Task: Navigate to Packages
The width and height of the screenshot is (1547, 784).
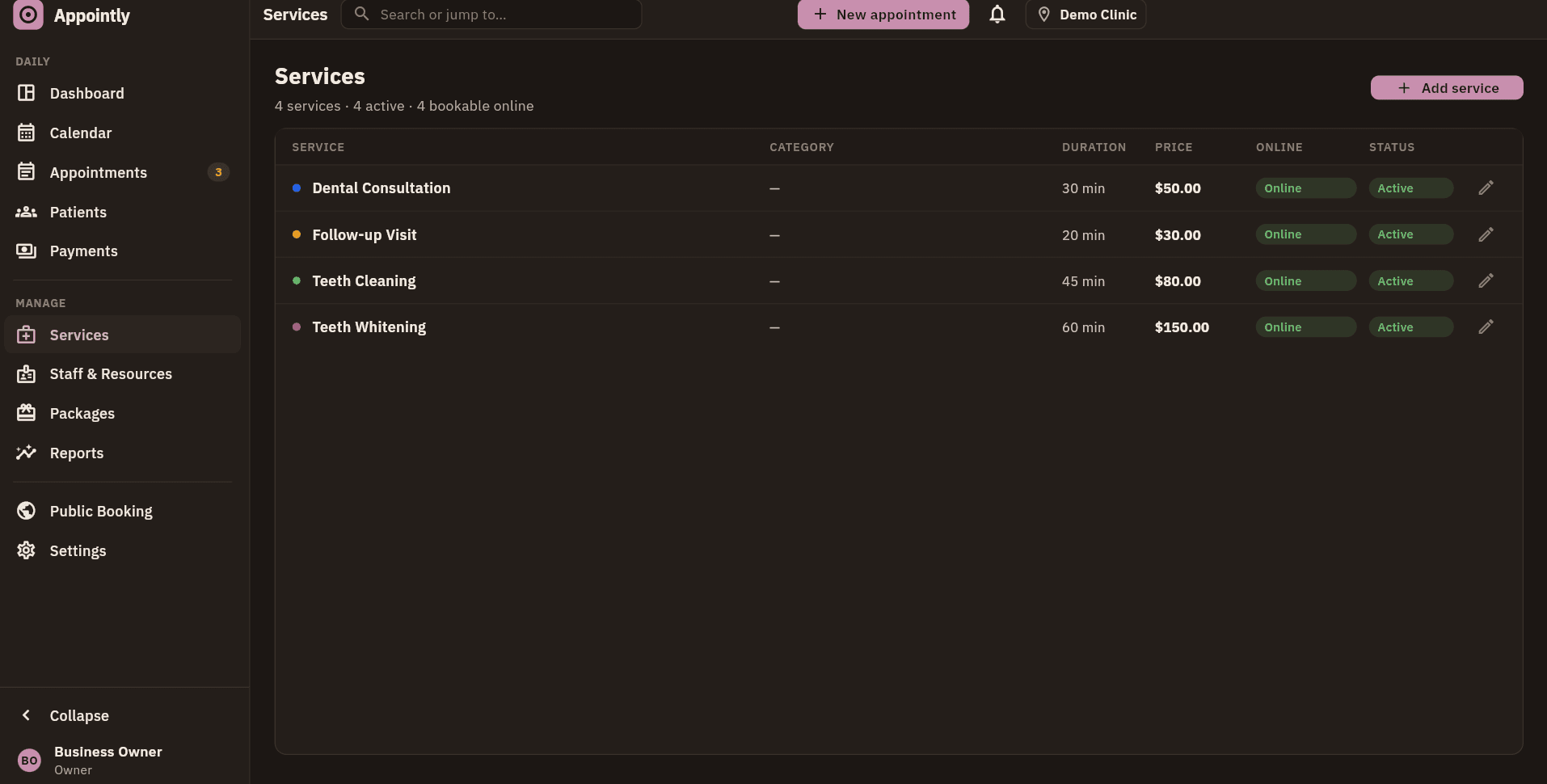Action: point(123,413)
